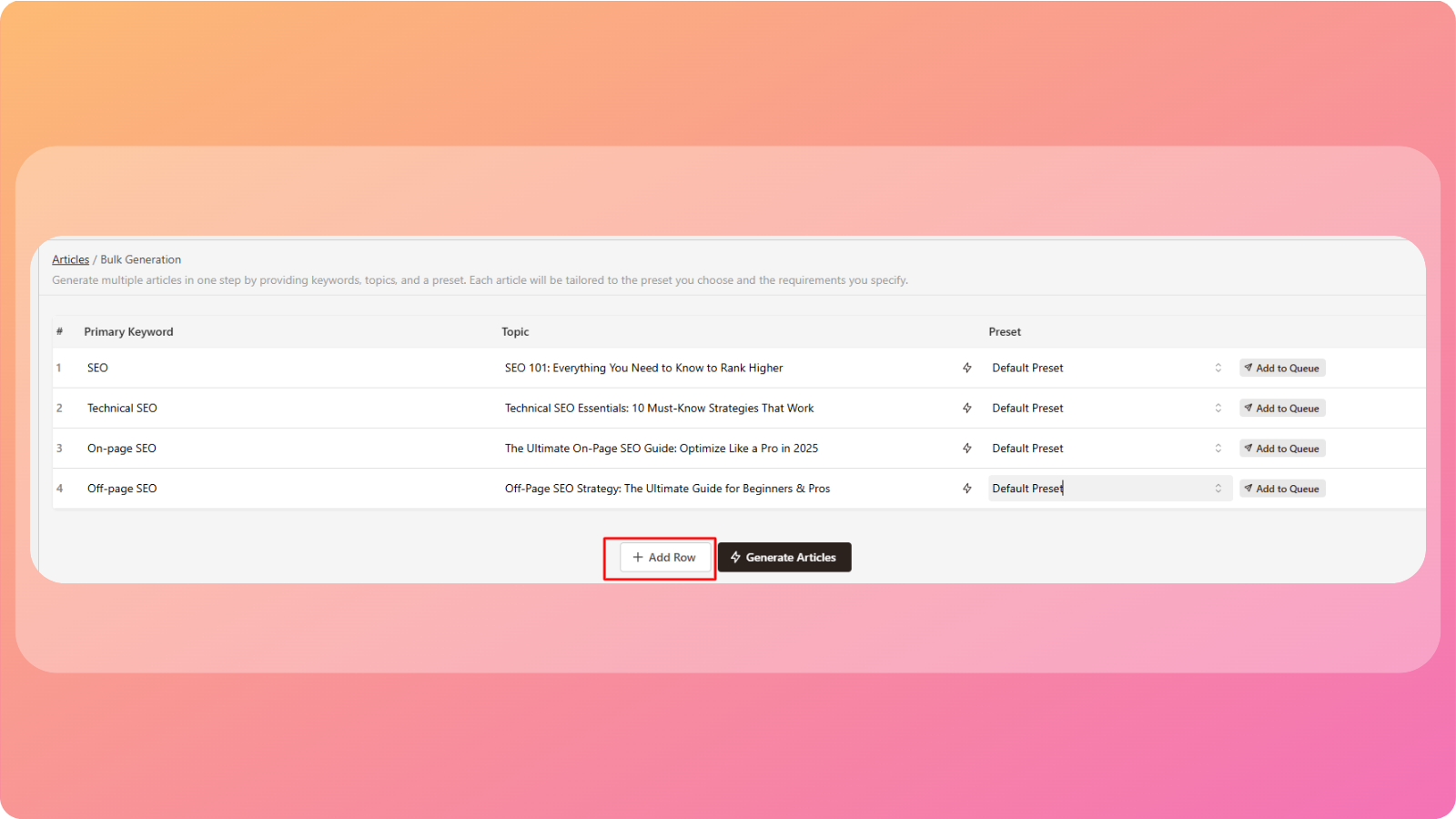Expand preset dropdown for Technical SEO row
This screenshot has height=819, width=1456.
(x=1107, y=408)
